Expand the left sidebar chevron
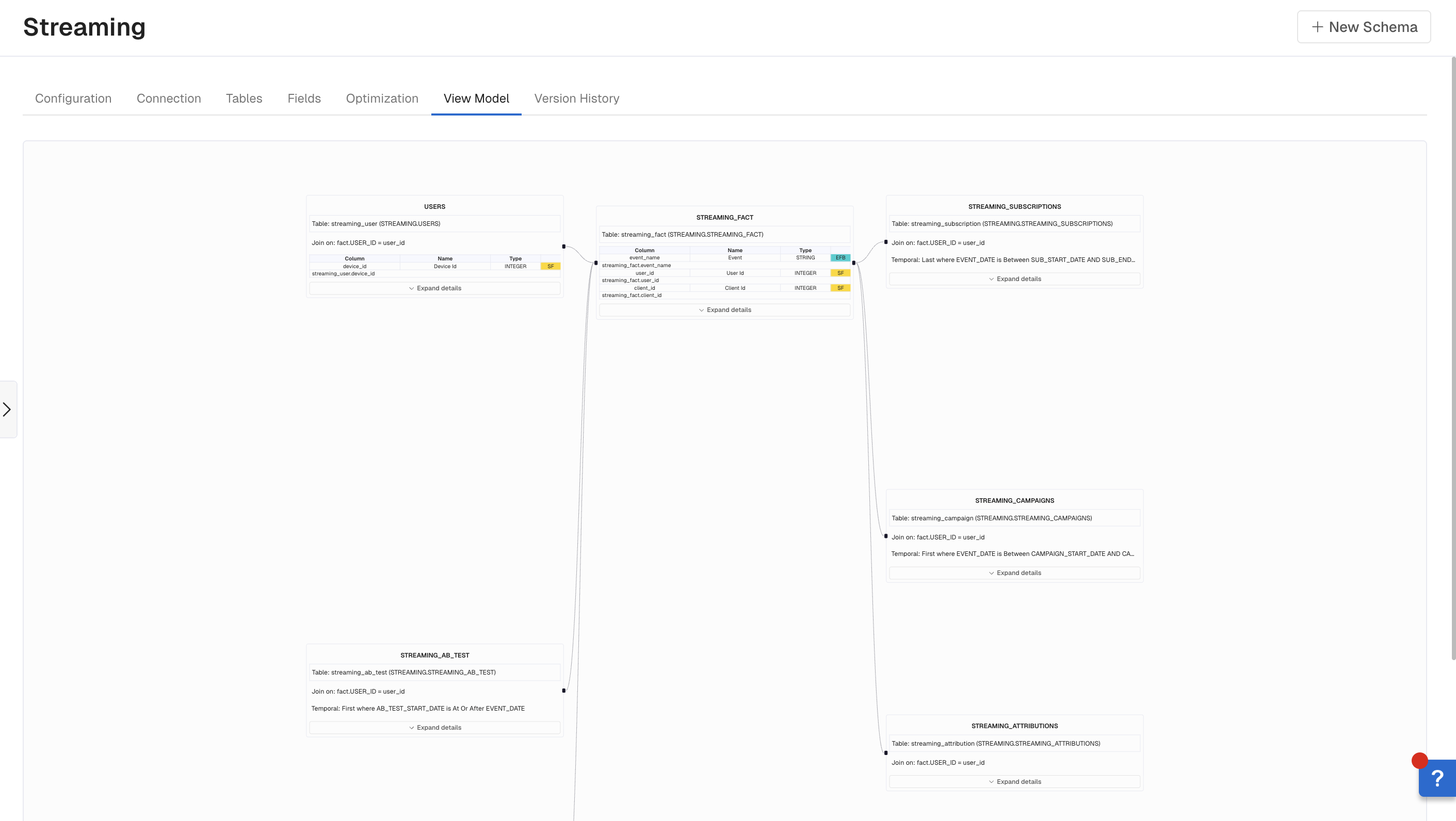Viewport: 1456px width, 821px height. click(x=7, y=409)
